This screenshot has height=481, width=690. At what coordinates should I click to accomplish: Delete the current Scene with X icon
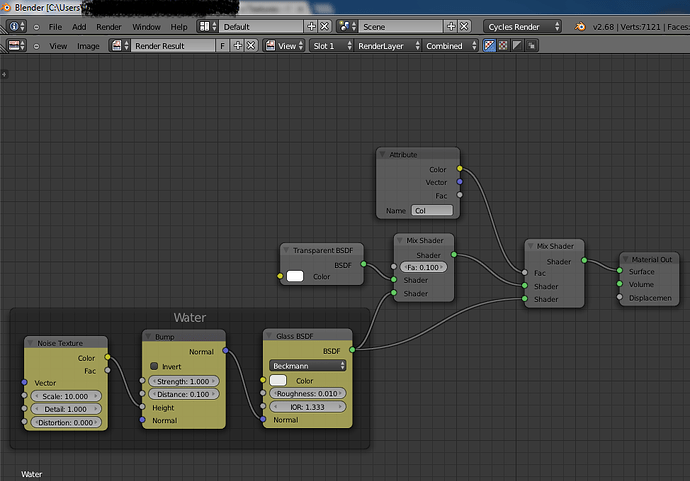point(464,26)
